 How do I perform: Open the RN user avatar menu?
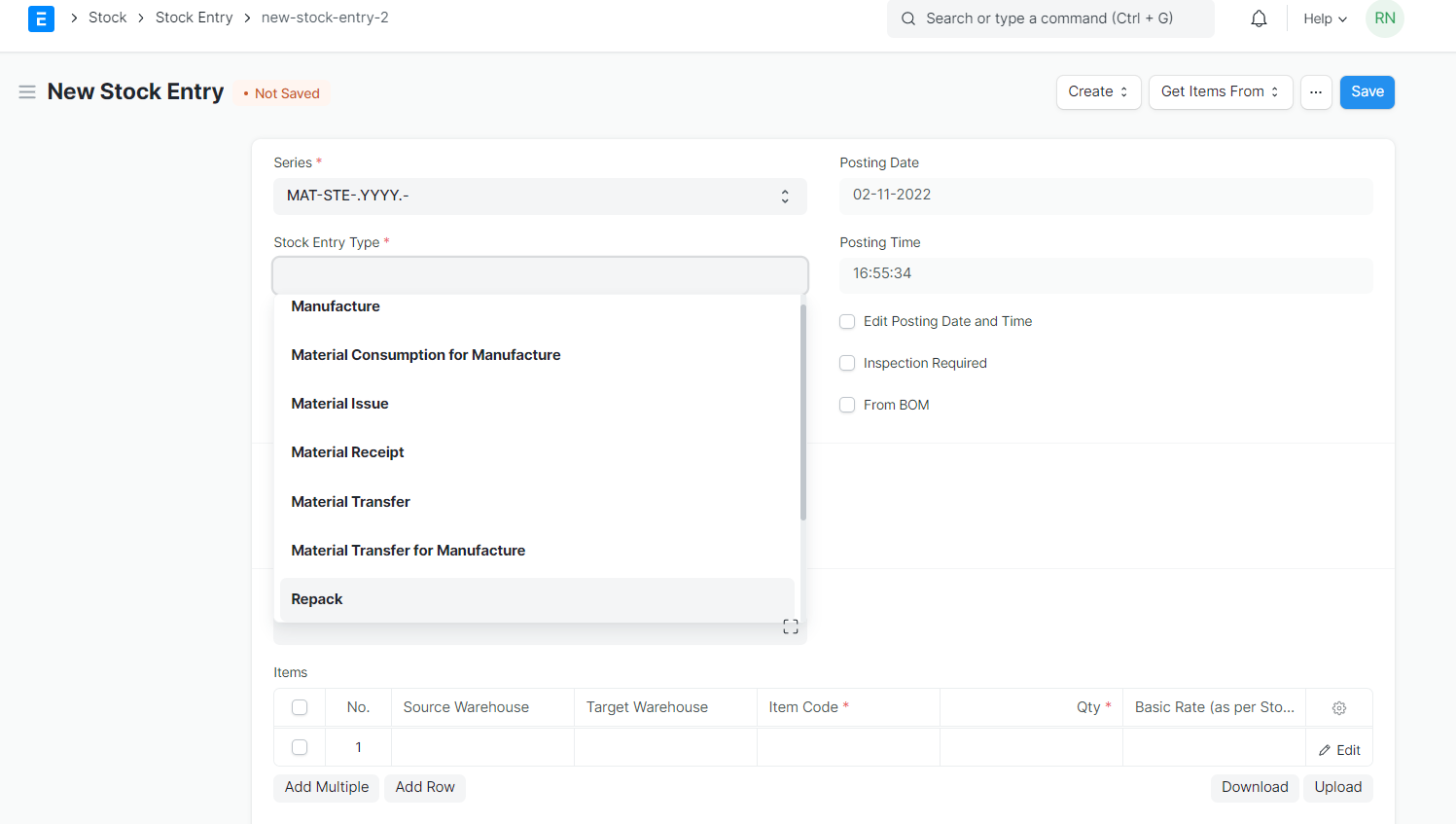[1384, 18]
